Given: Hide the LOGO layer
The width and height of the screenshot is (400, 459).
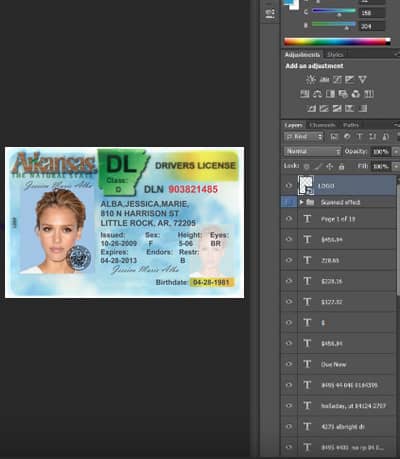Looking at the screenshot, I should (289, 186).
